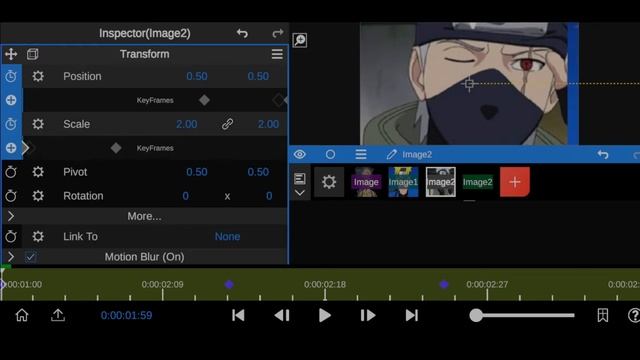Open the layer strip gear settings
Screen dimensions: 640x360
click(x=329, y=182)
